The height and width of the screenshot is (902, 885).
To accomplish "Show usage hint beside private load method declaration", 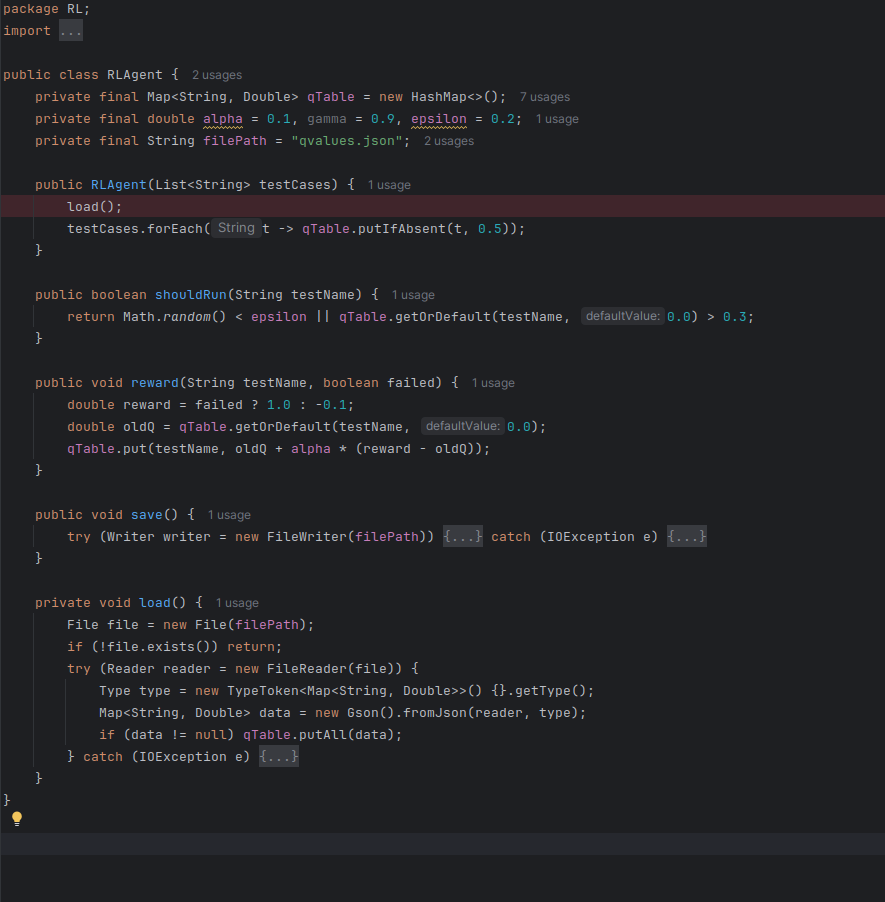I will 237,603.
